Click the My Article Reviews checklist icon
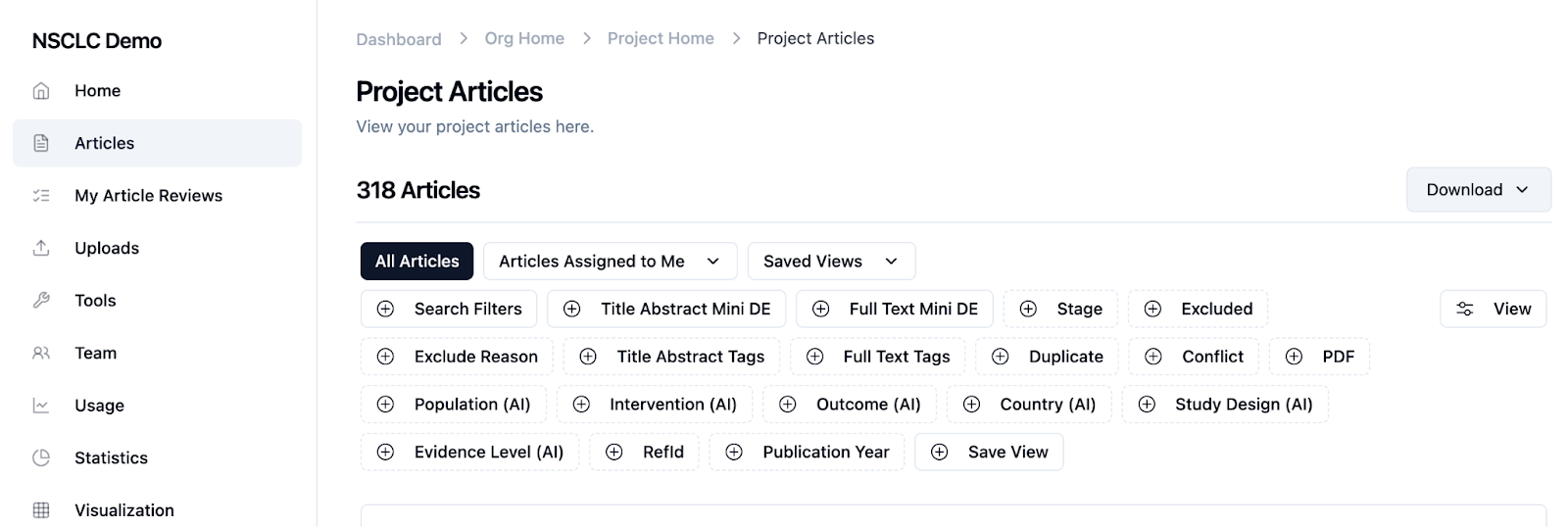Screen dimensions: 1568x527 41,196
